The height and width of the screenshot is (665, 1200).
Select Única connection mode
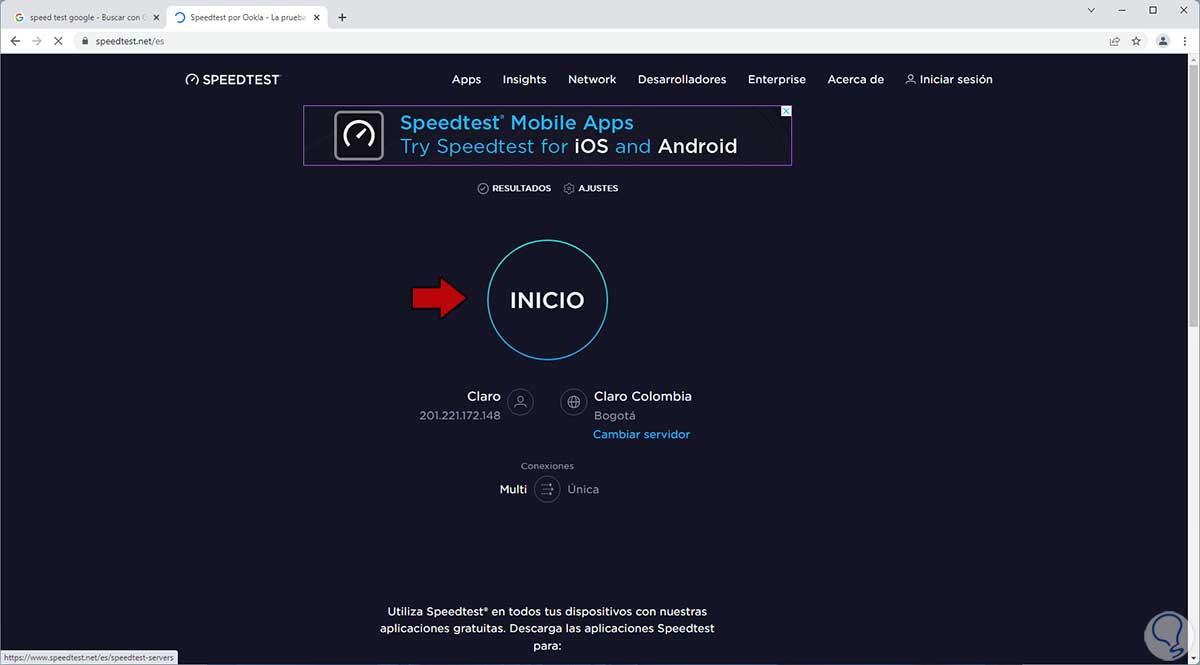click(x=583, y=489)
